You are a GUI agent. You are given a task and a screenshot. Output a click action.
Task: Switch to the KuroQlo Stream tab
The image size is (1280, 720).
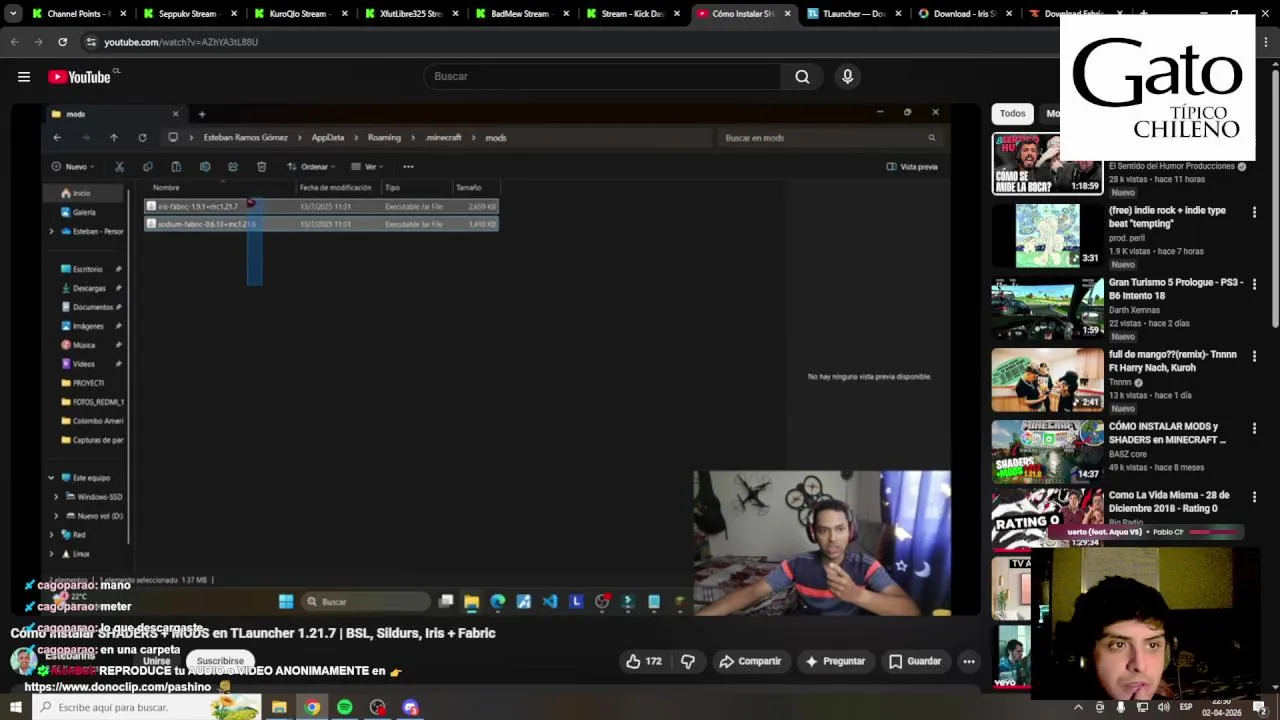point(298,14)
